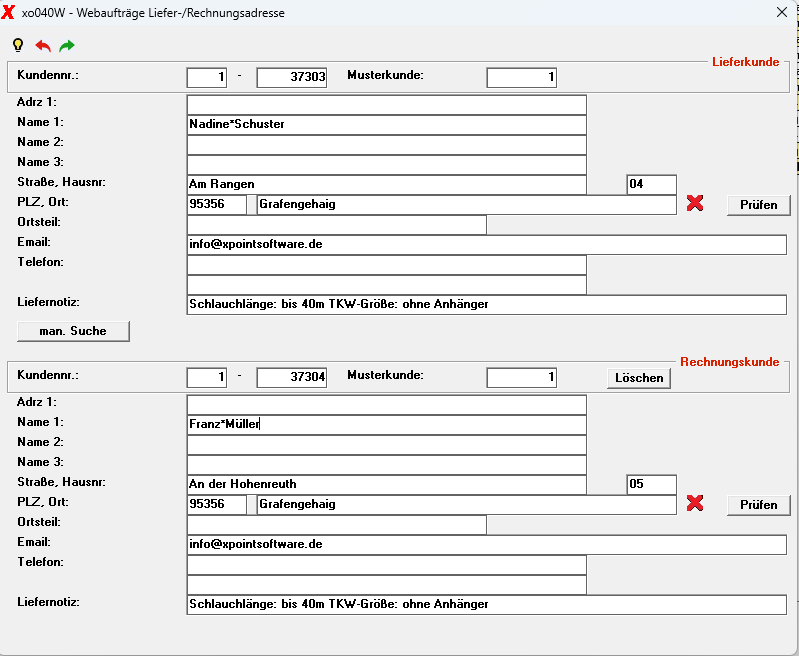The height and width of the screenshot is (656, 799).
Task: Open PLZ lookup button in Lieferkunde section
Action: point(252,204)
